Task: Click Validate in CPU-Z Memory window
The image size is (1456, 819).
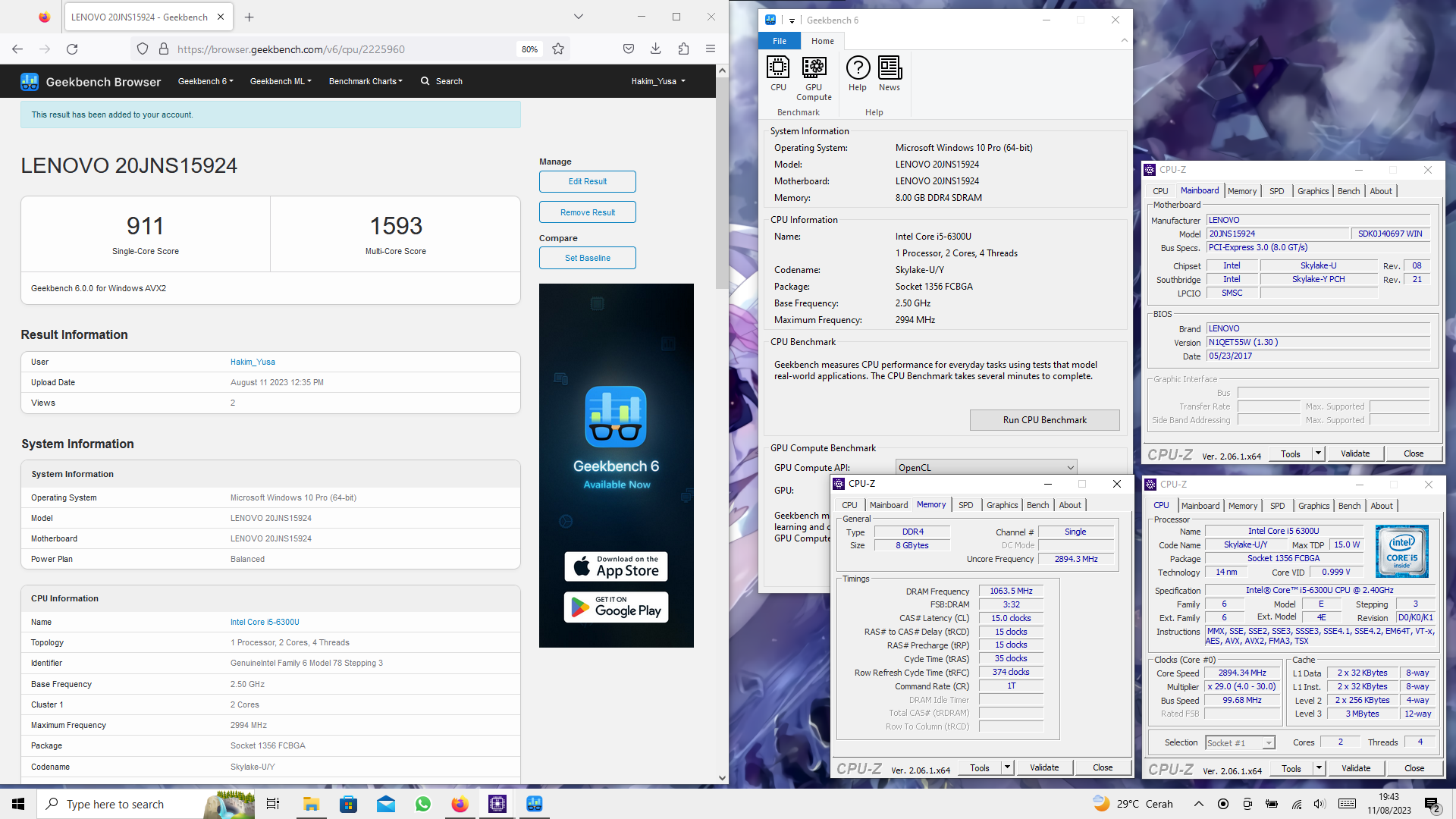Action: click(x=1044, y=767)
